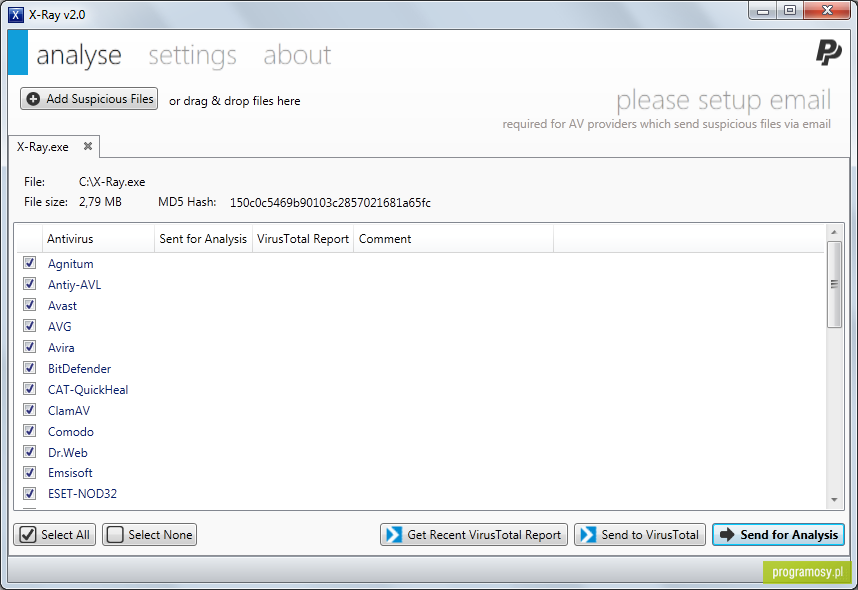Screen dimensions: 858x590
Task: Toggle the CAT-QuickHeal checkbox
Action: pos(30,389)
